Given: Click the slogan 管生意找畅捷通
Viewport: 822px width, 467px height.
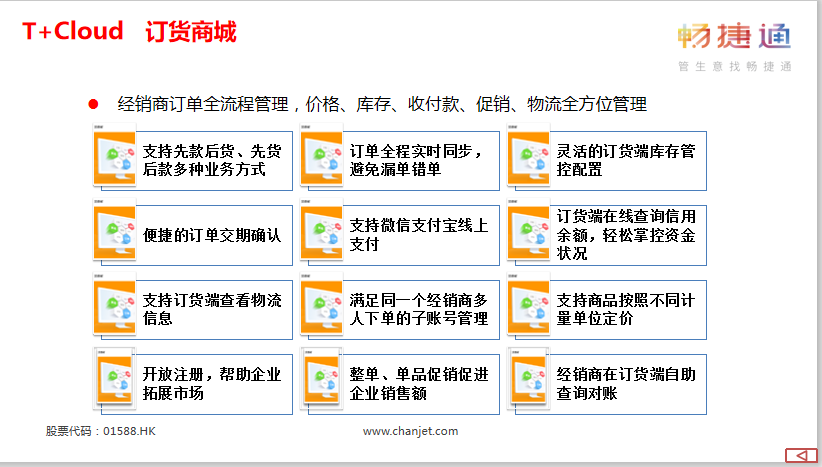Looking at the screenshot, I should (x=734, y=66).
